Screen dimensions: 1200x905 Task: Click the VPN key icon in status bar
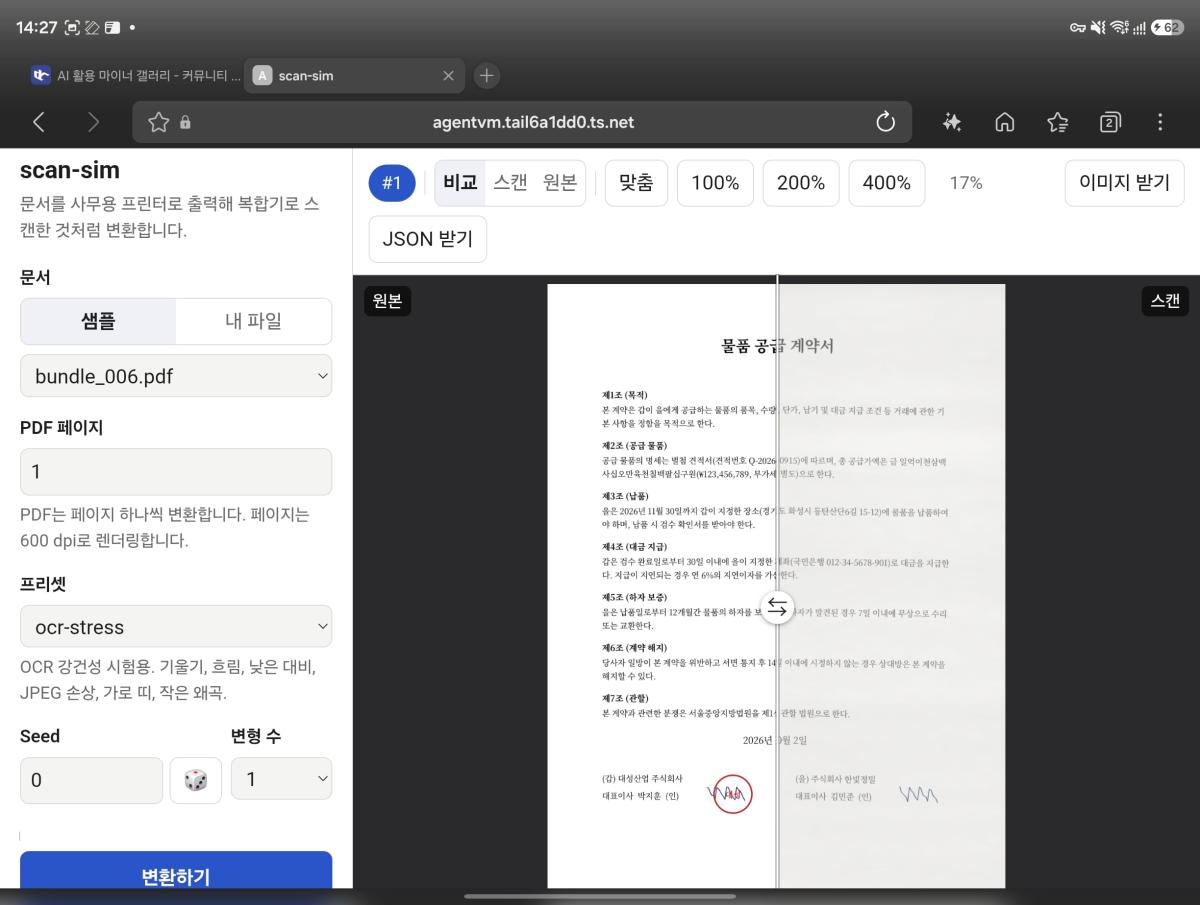(x=1078, y=28)
